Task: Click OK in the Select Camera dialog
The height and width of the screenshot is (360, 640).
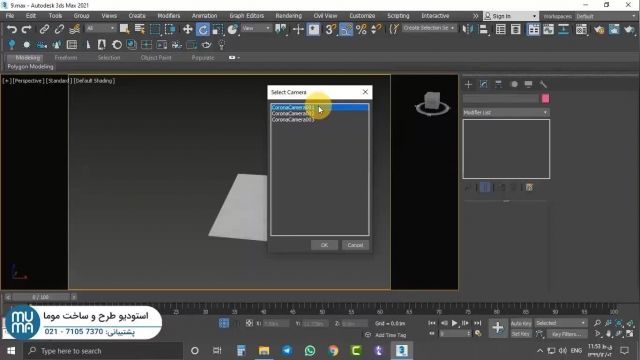Action: coord(324,245)
